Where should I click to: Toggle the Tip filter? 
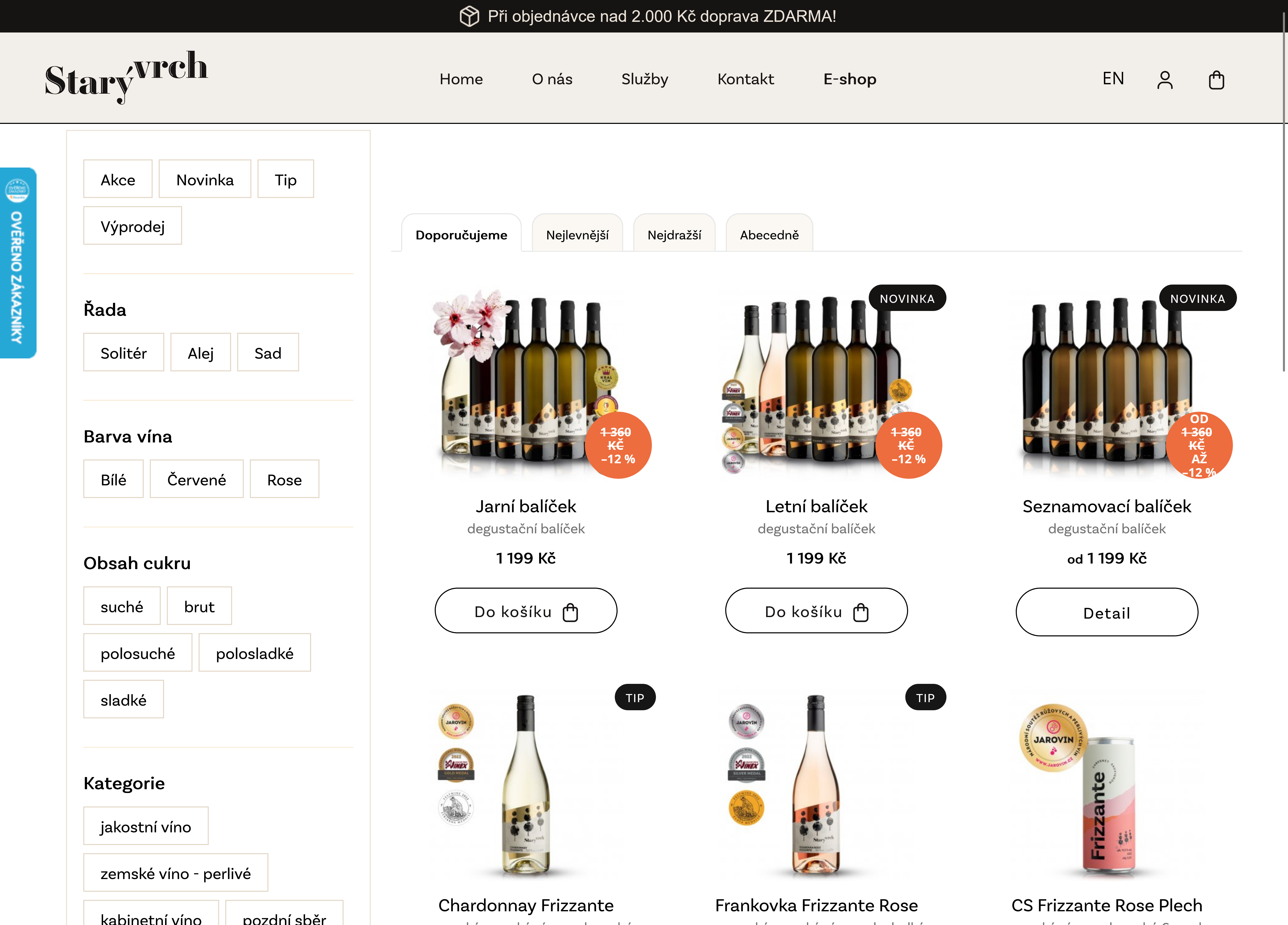pos(286,179)
